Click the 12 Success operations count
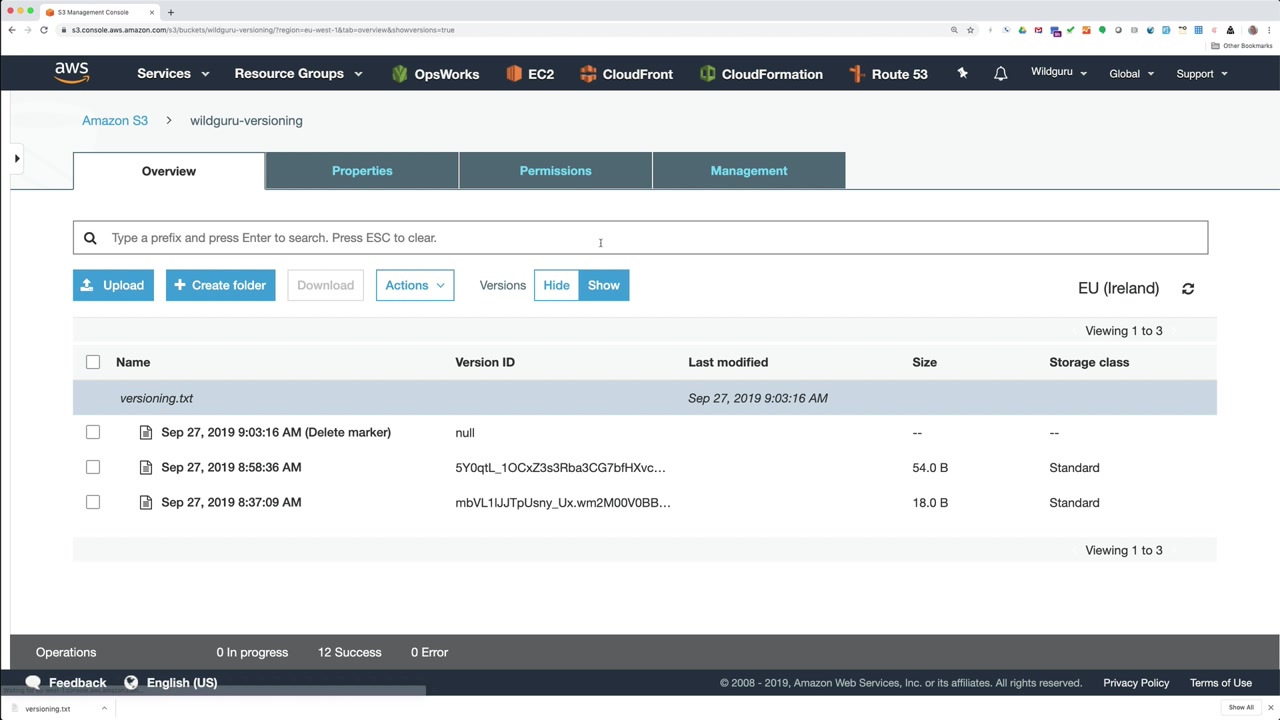The width and height of the screenshot is (1280, 720). click(x=350, y=652)
